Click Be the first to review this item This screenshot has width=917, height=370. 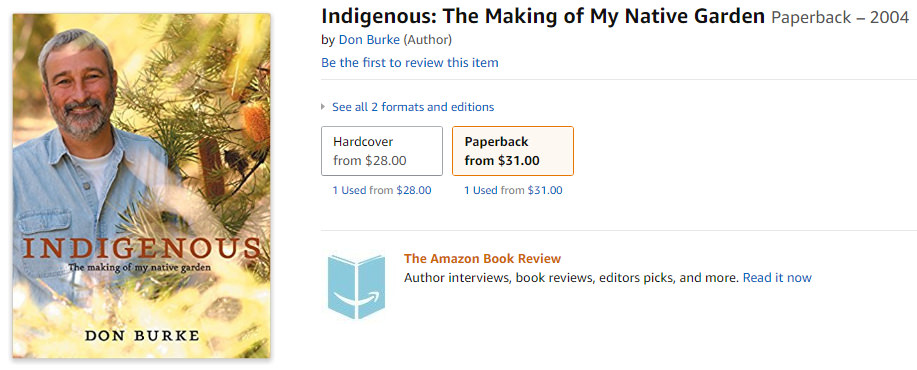coord(409,63)
